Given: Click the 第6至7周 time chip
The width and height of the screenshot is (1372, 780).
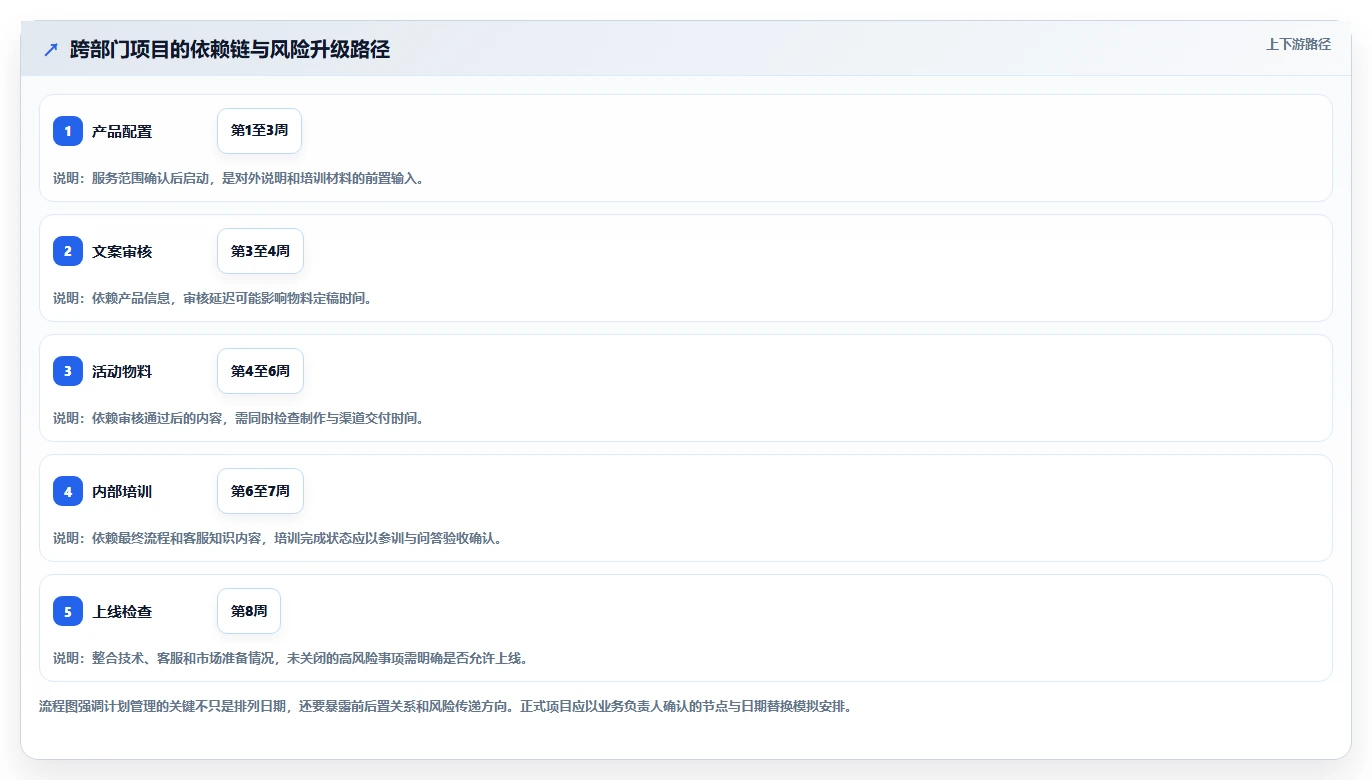Looking at the screenshot, I should pos(260,491).
